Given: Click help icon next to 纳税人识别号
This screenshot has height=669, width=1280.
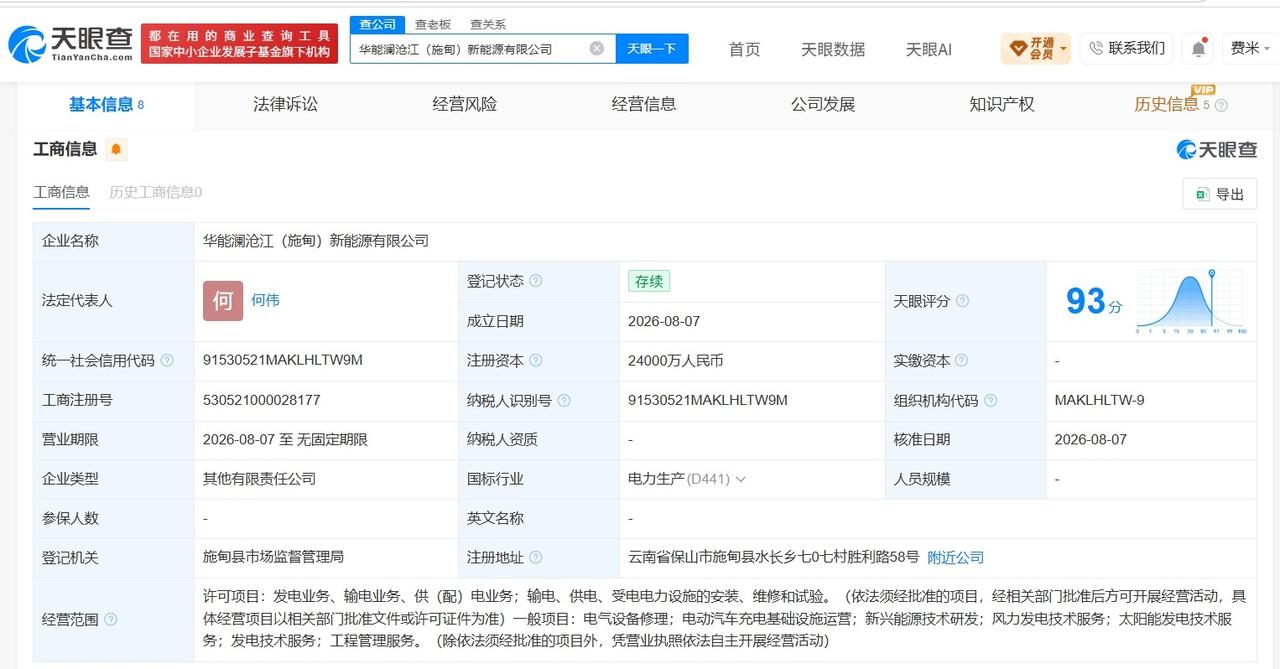Looking at the screenshot, I should pos(564,400).
